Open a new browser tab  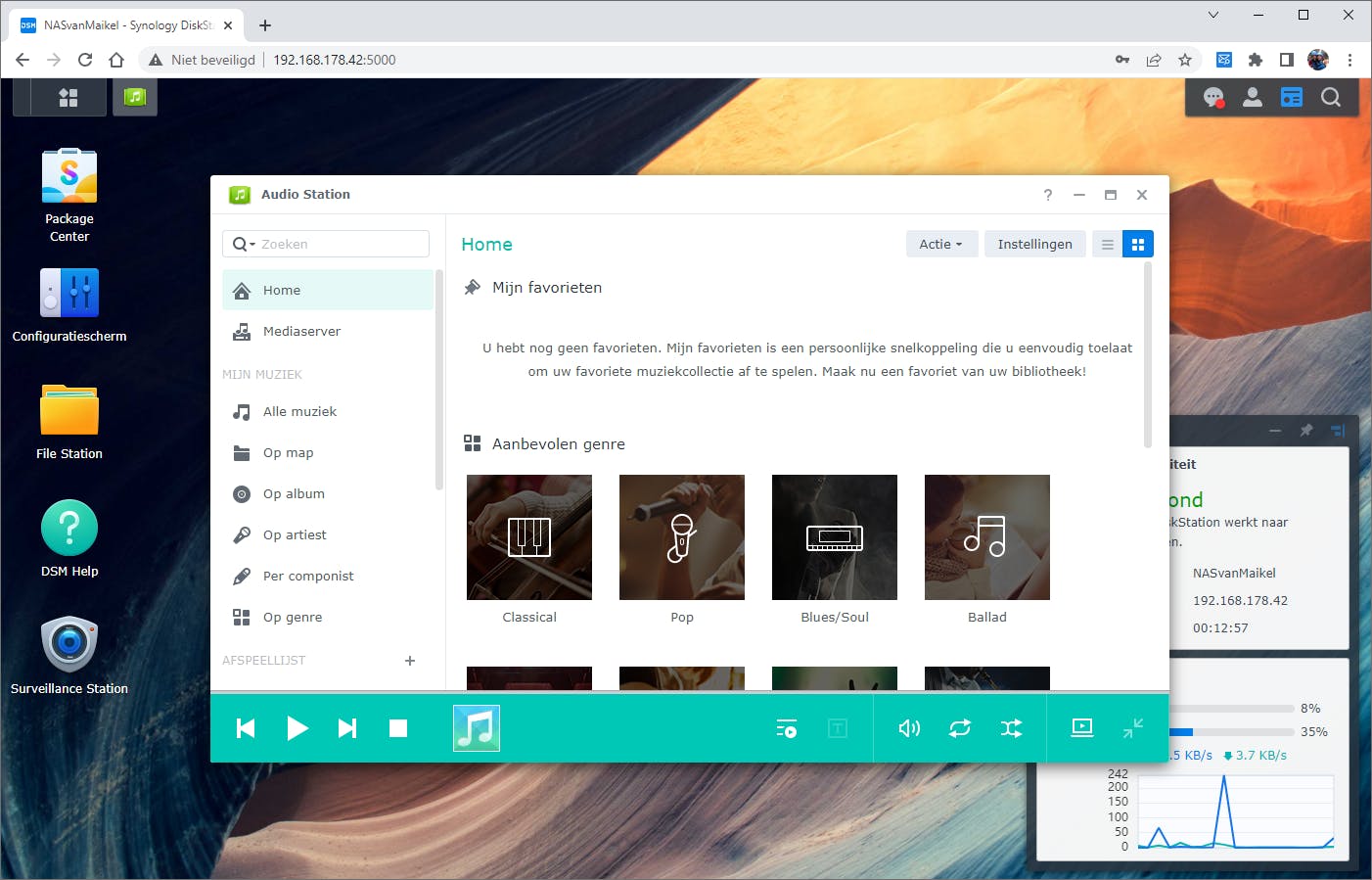coord(265,25)
